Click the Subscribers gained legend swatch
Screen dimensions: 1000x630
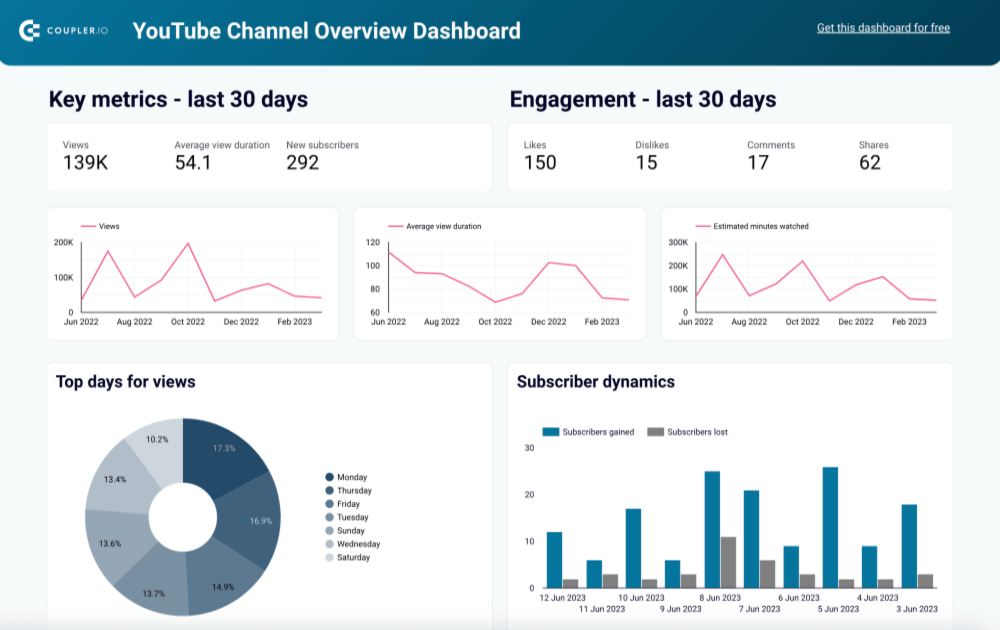pos(550,432)
